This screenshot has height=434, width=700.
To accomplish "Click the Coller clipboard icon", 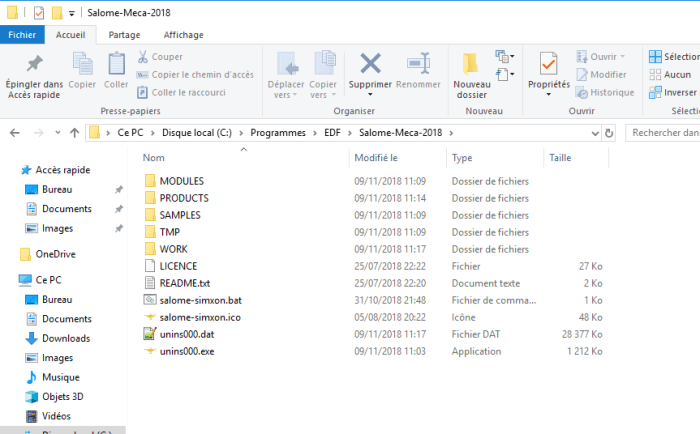I will tap(116, 65).
